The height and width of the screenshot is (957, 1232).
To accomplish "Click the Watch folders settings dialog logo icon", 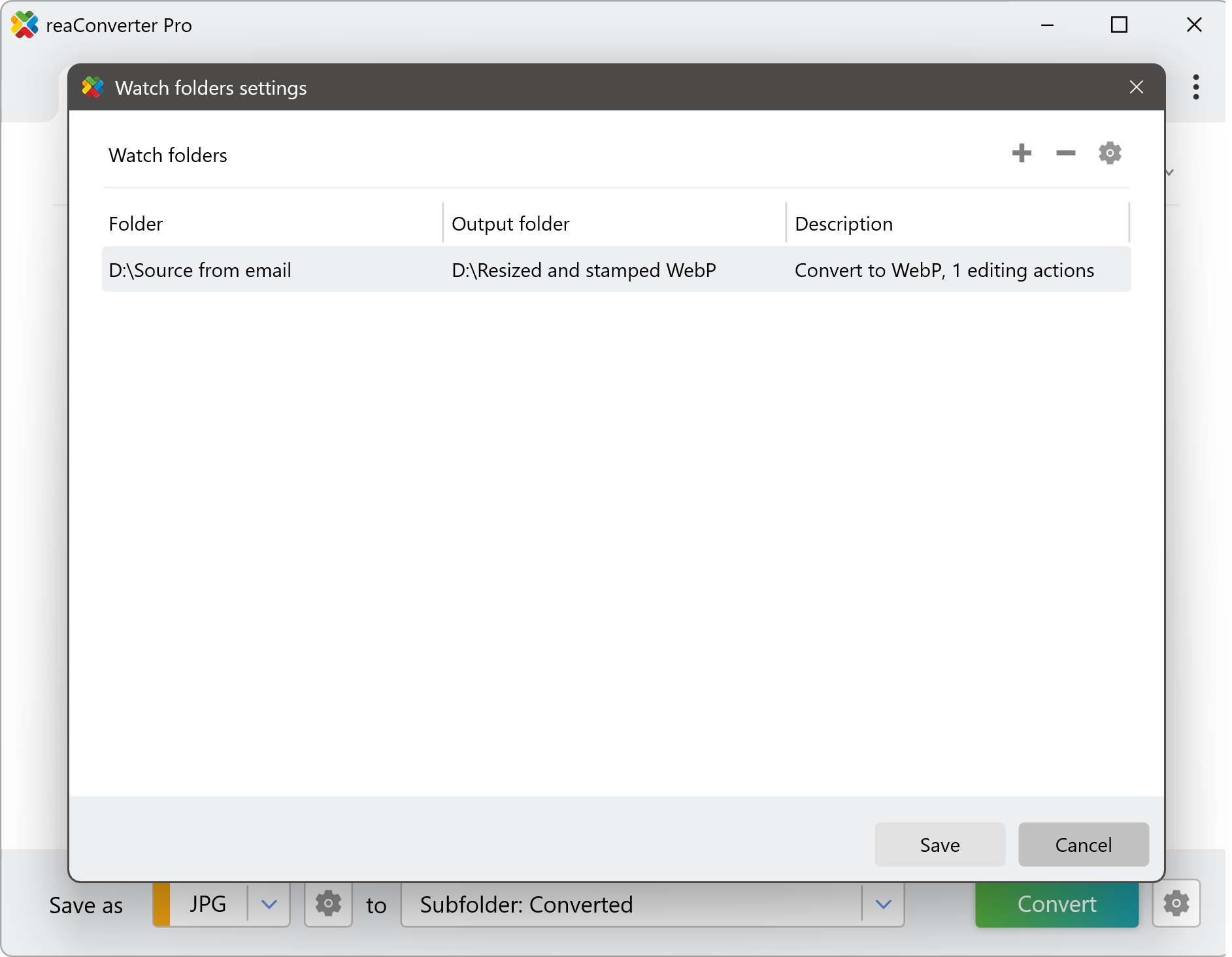I will point(93,87).
